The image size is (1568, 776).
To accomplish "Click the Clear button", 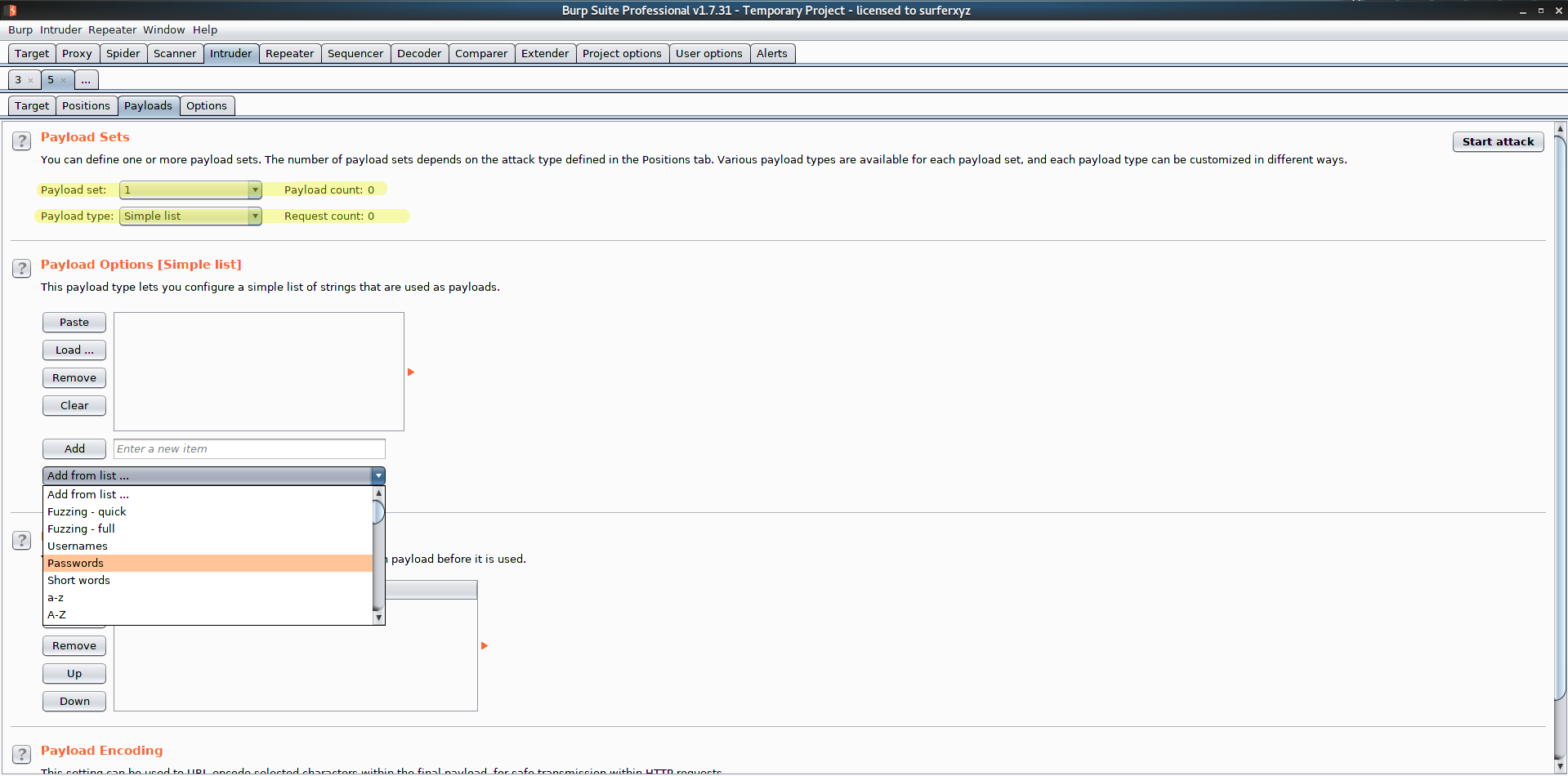I will coord(74,405).
